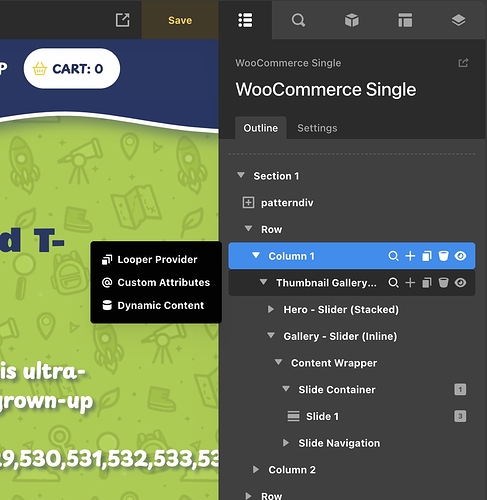Image resolution: width=487 pixels, height=500 pixels.
Task: Click the add plus icon on Column 1
Action: [410, 256]
